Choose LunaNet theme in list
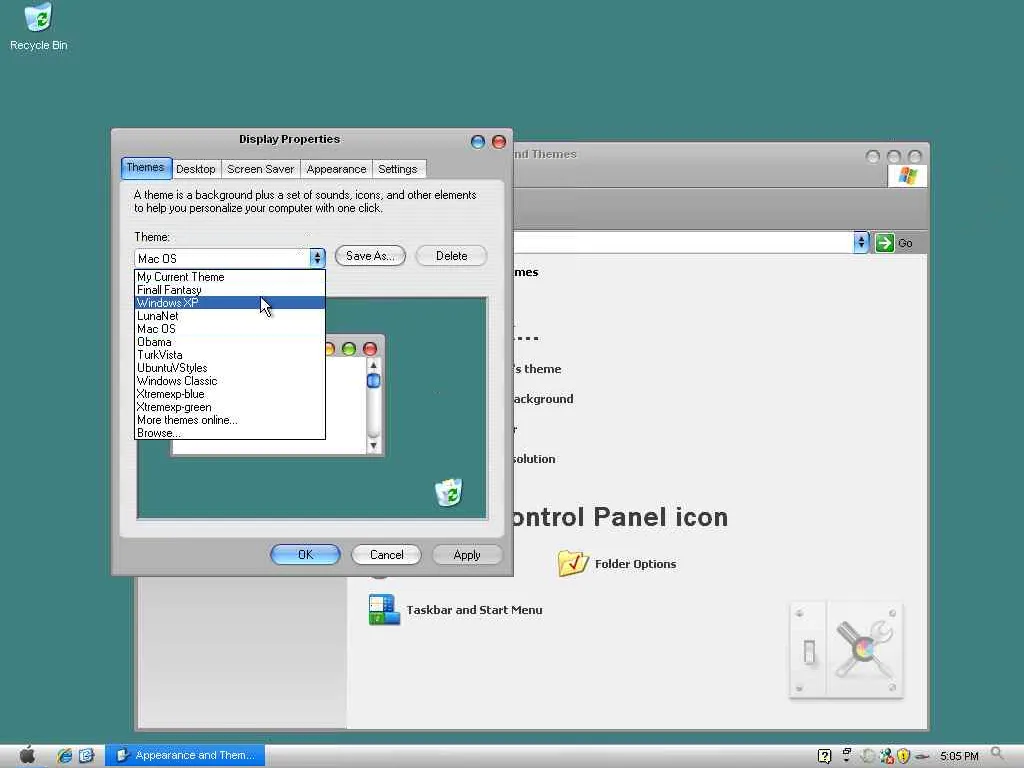 tap(230, 316)
